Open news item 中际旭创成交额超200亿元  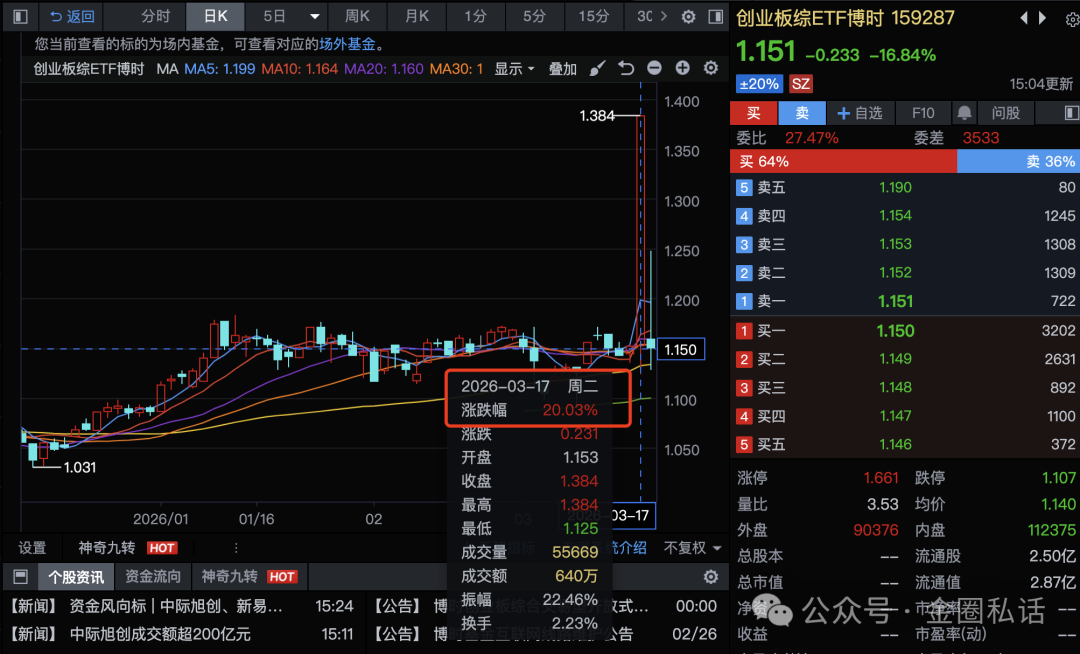[160, 634]
